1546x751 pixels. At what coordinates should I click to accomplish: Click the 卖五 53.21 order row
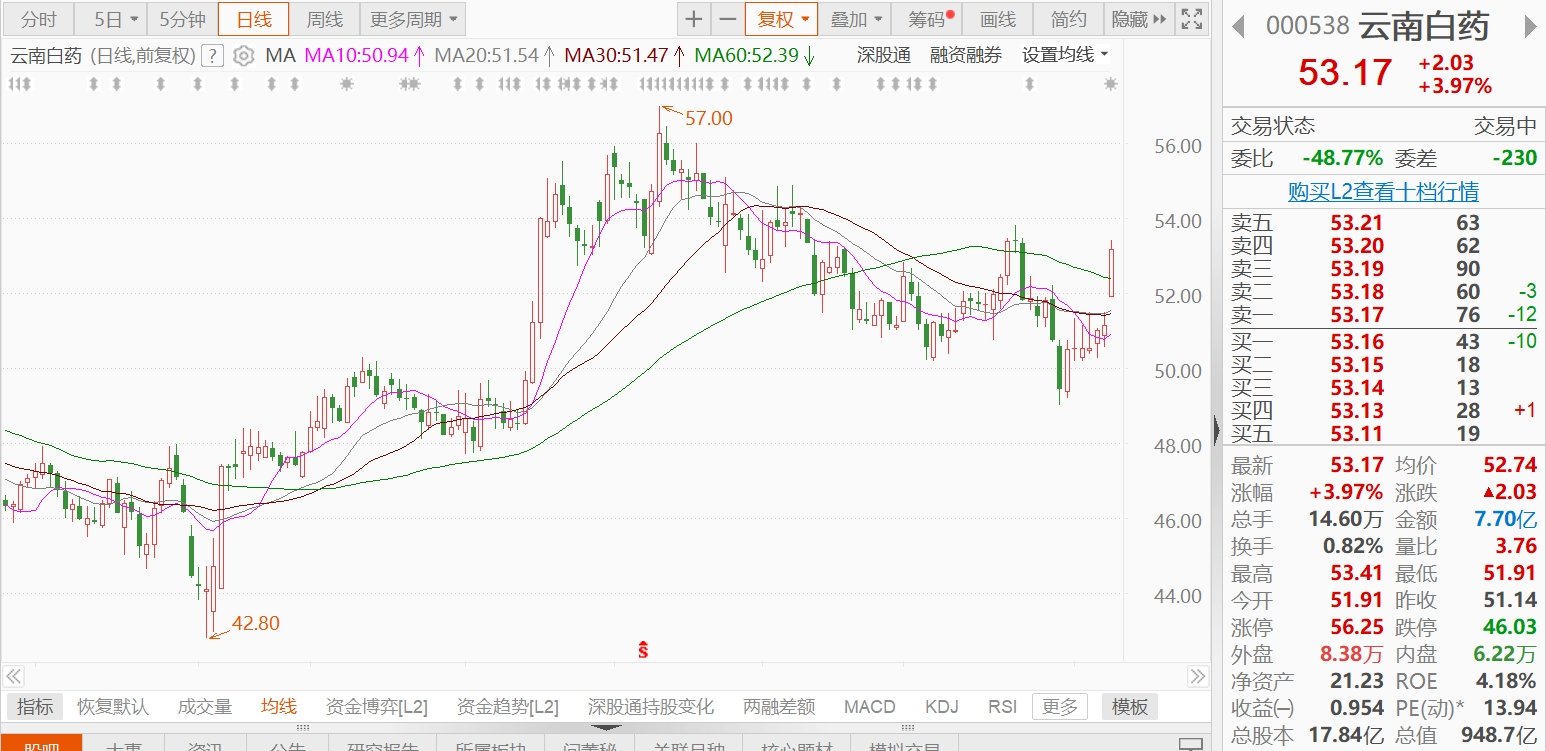coord(1383,223)
